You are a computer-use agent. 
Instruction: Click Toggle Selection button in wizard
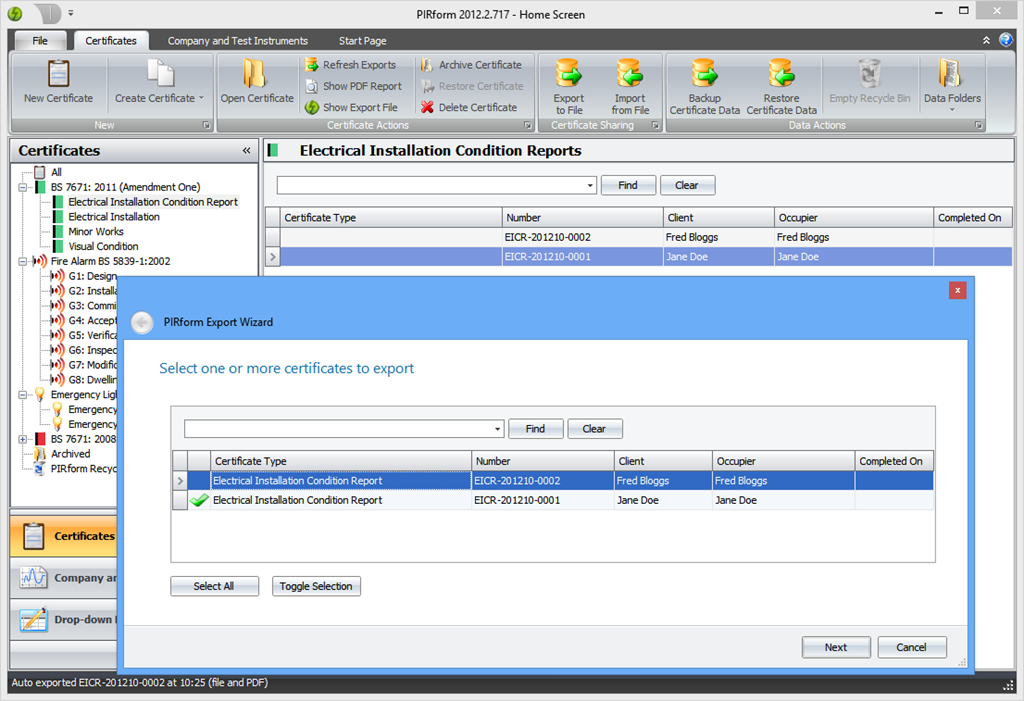click(x=316, y=586)
